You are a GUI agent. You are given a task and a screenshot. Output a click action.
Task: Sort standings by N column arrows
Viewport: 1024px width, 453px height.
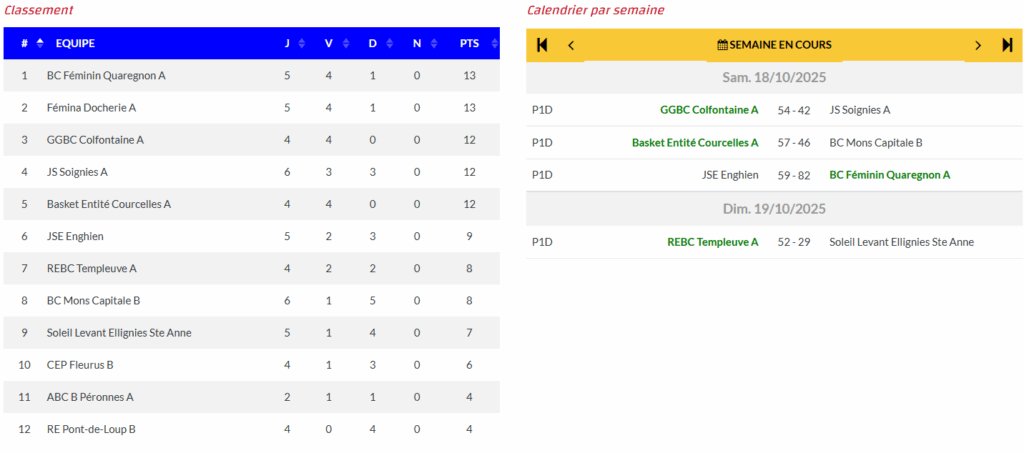(x=431, y=43)
